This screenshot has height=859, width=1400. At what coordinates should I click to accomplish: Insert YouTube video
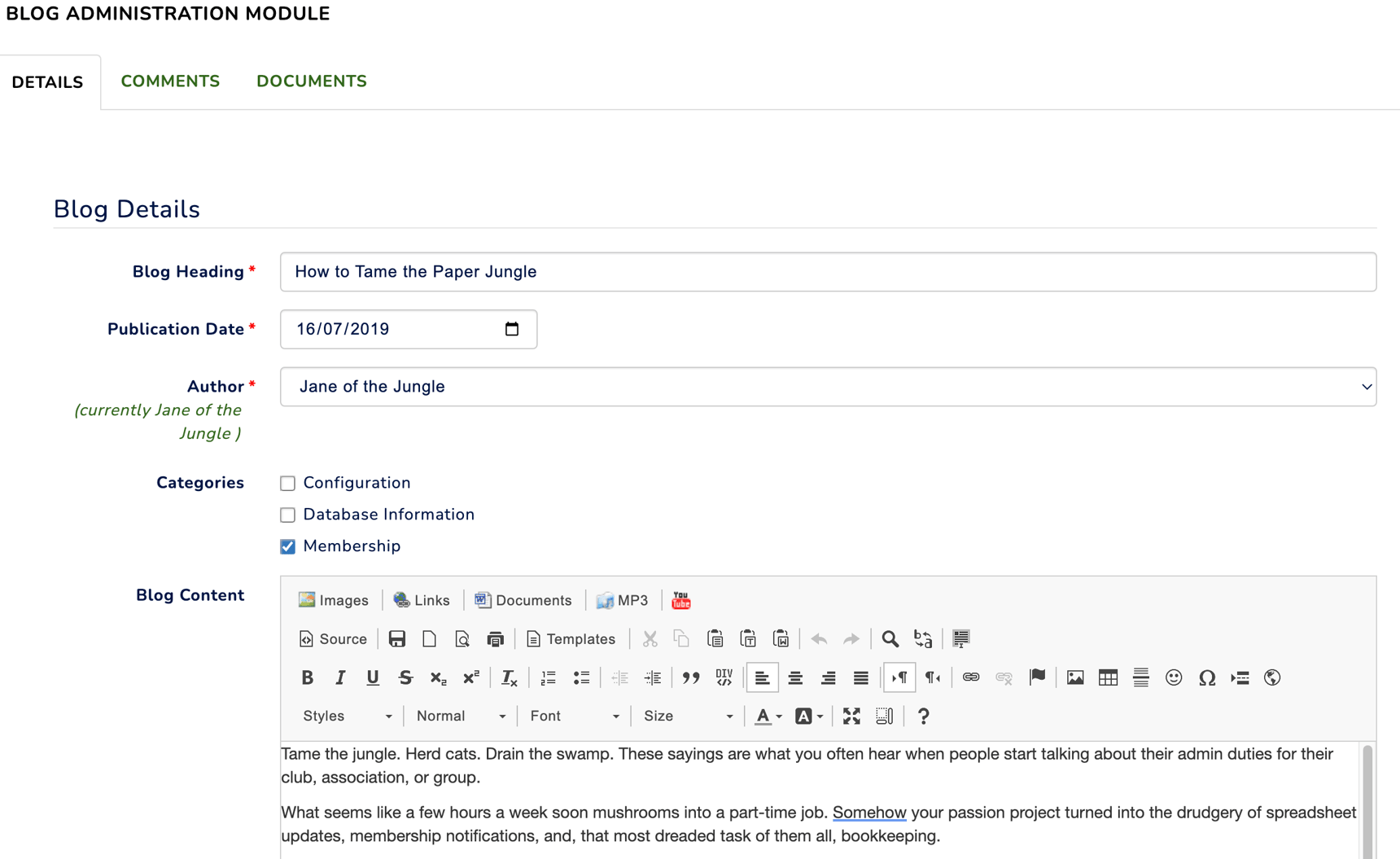point(681,601)
